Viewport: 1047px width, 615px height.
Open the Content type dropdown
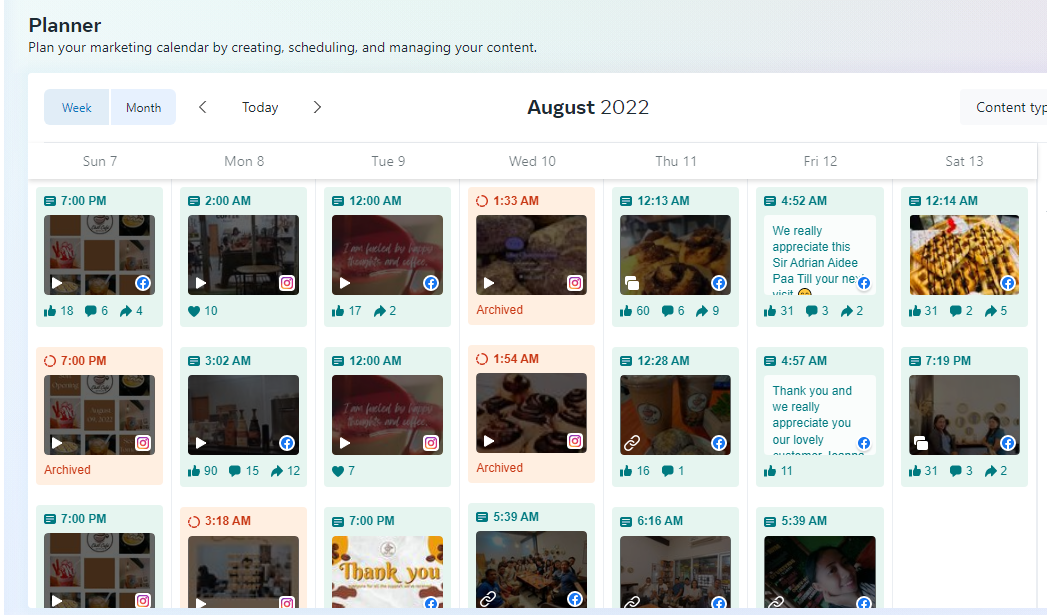tap(1004, 108)
